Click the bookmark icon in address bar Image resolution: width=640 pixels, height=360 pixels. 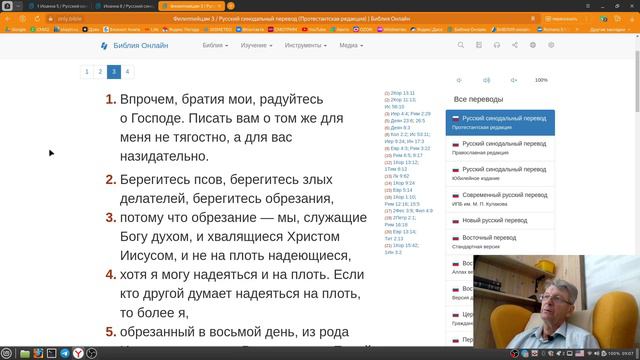click(x=533, y=19)
